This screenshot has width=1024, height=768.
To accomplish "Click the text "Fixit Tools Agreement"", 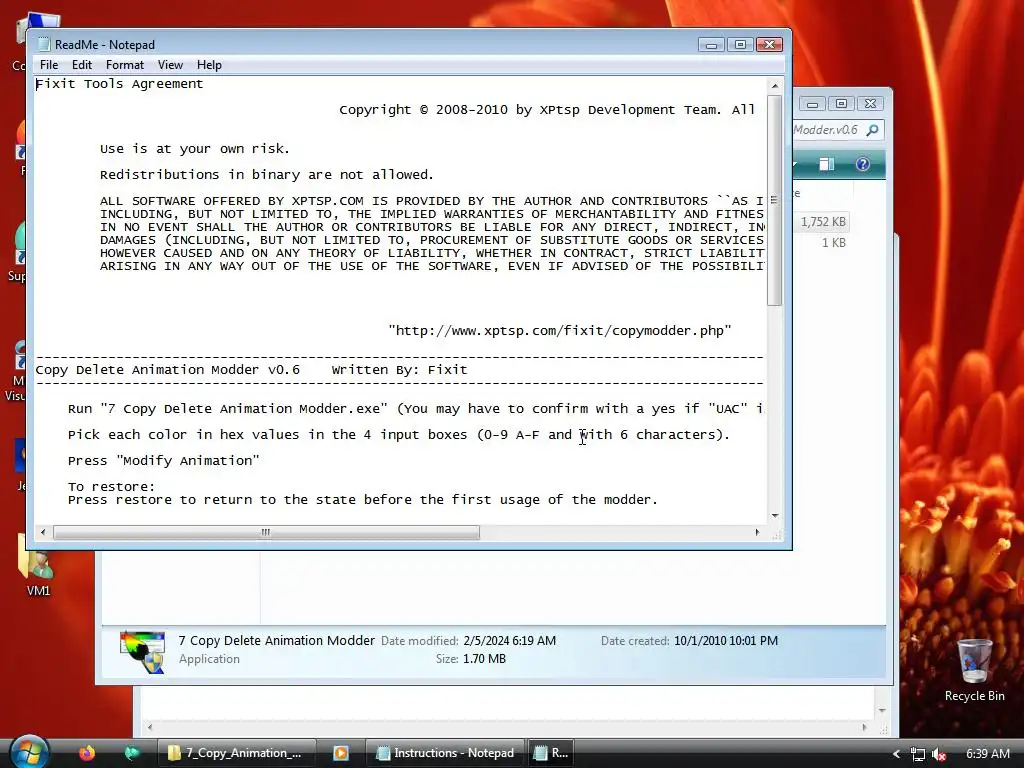I will pyautogui.click(x=119, y=84).
